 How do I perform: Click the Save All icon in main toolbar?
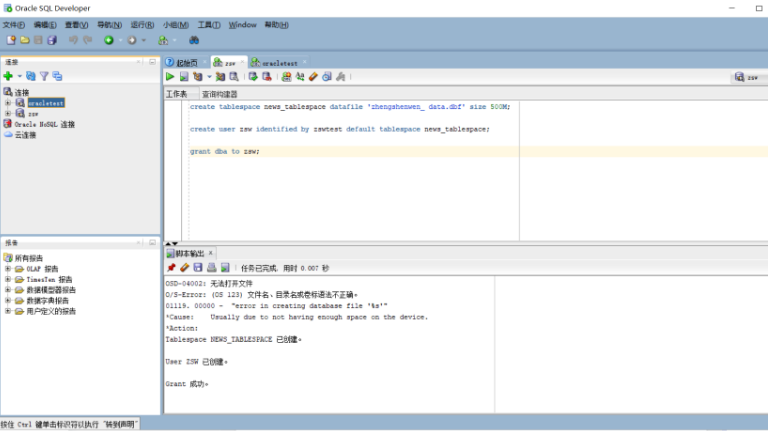point(52,40)
